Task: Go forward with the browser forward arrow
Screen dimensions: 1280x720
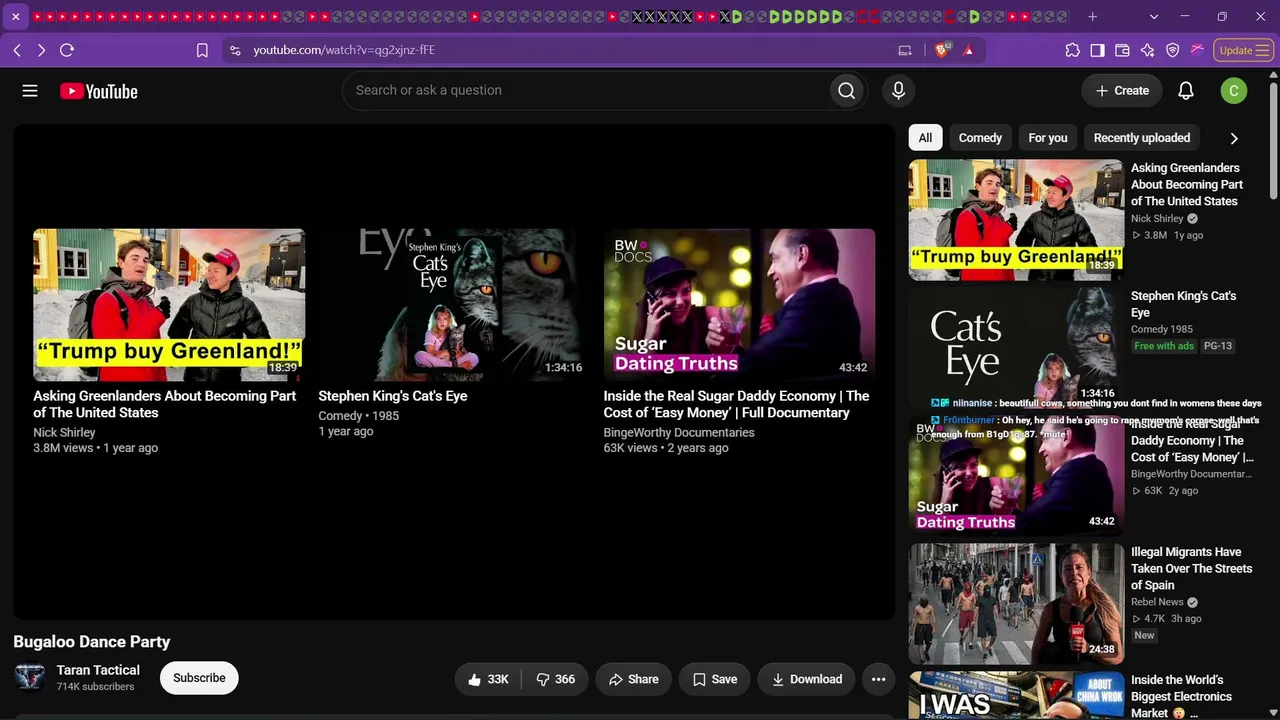Action: click(41, 50)
